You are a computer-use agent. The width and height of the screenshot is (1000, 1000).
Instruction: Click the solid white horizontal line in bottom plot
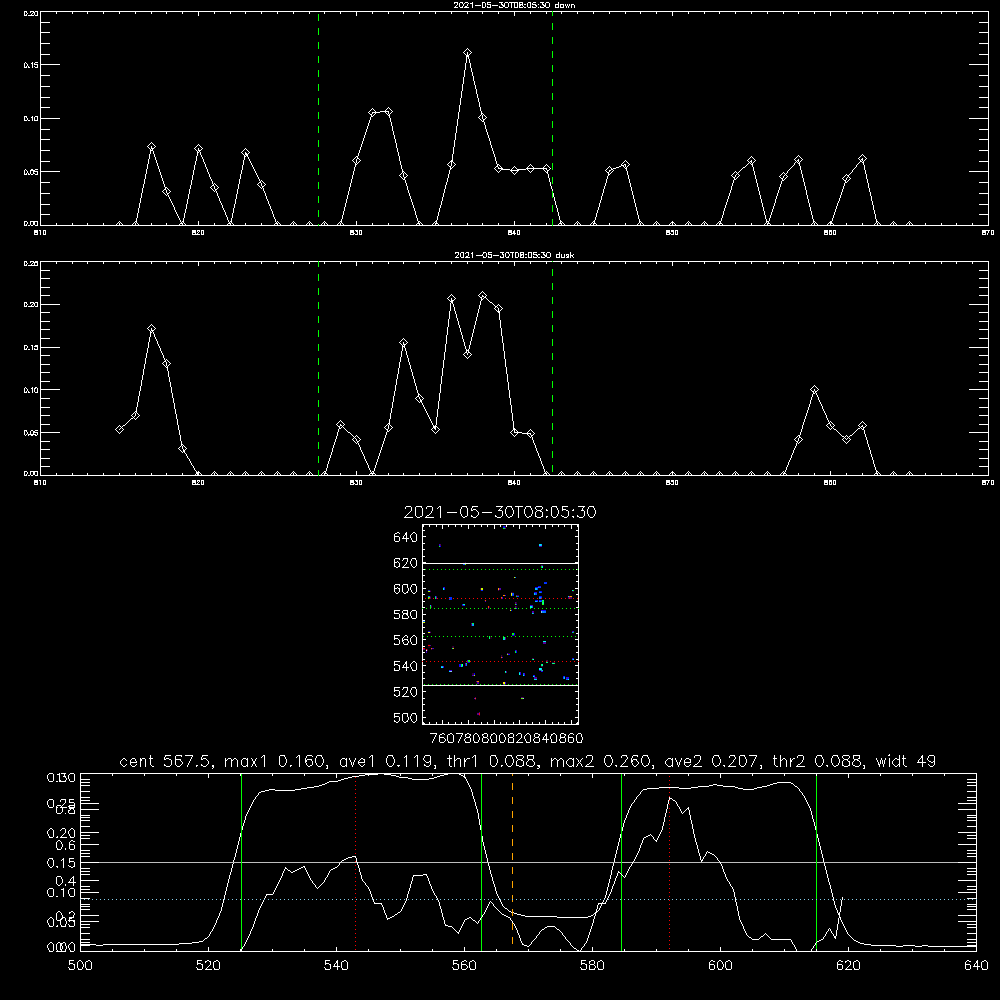[528, 862]
